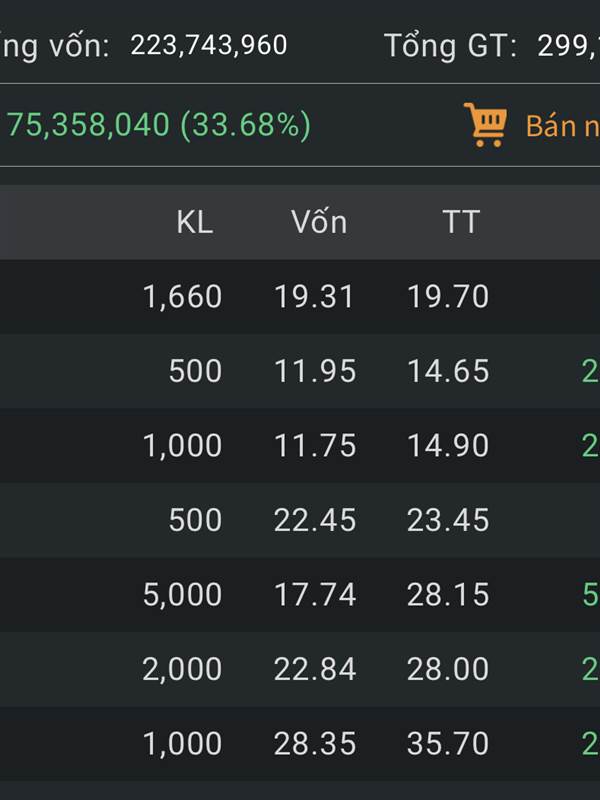Tap the orange shopping cart icon
Screen dimensions: 600x800
click(485, 125)
